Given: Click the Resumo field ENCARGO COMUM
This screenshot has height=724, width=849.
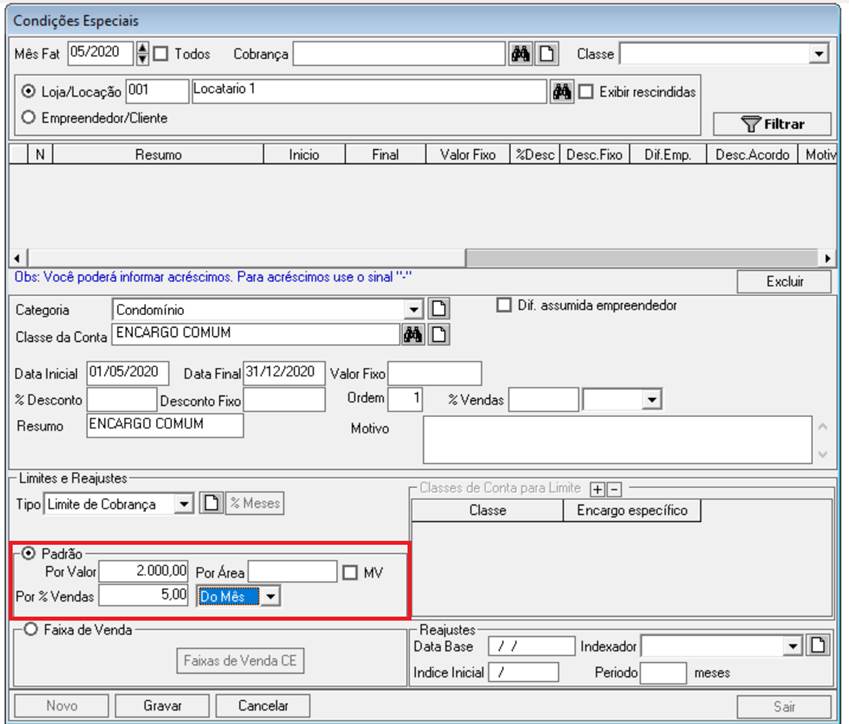Looking at the screenshot, I should 165,425.
